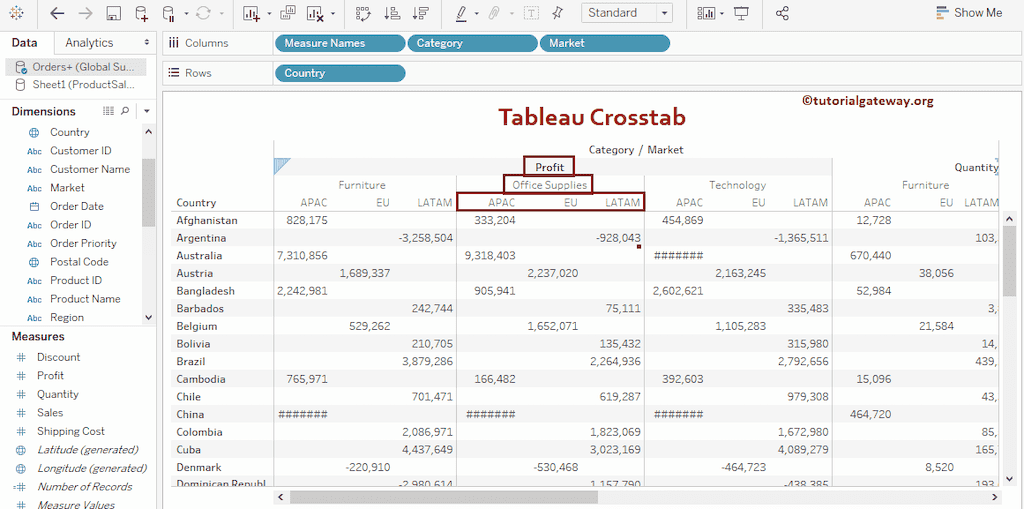Open the Dimensions pane dropdown arrow

click(147, 112)
